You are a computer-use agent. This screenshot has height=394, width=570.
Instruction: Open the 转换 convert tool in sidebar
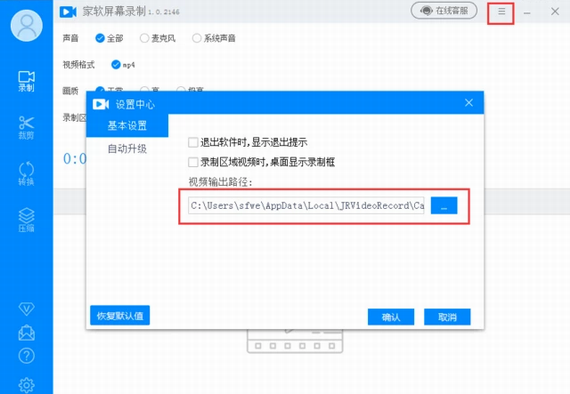tap(27, 174)
